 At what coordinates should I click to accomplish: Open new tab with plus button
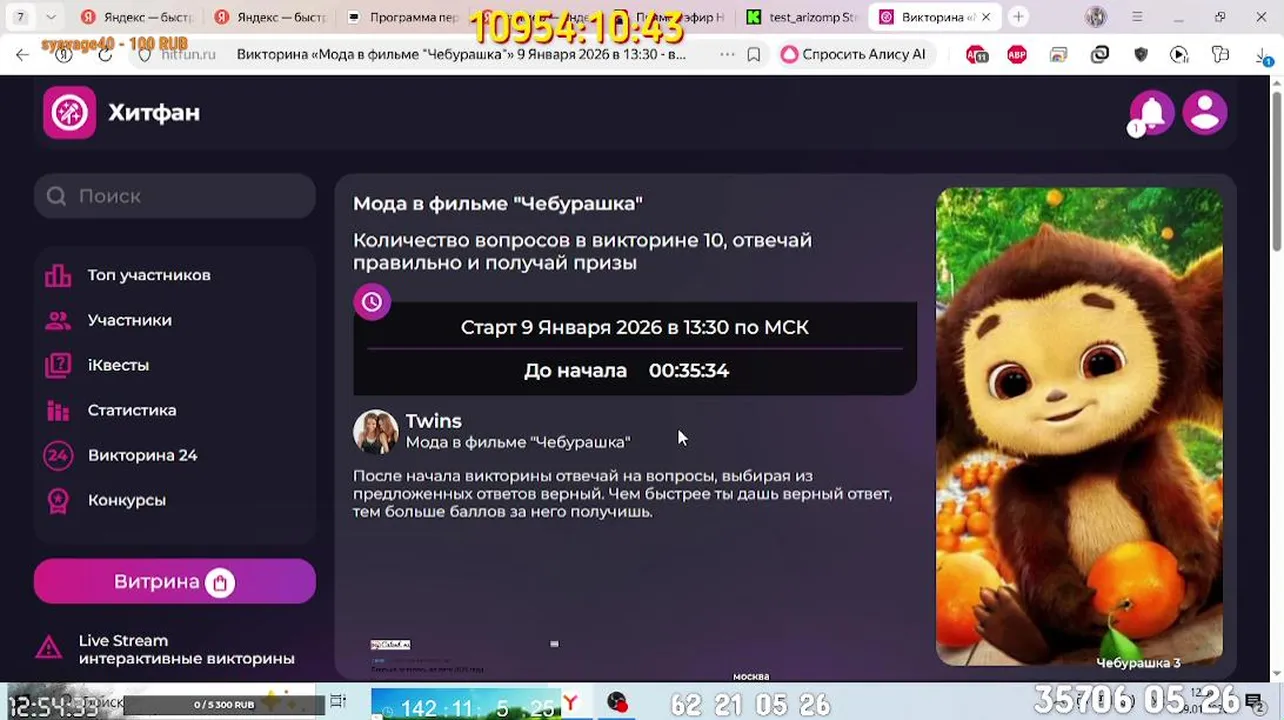pyautogui.click(x=1018, y=17)
